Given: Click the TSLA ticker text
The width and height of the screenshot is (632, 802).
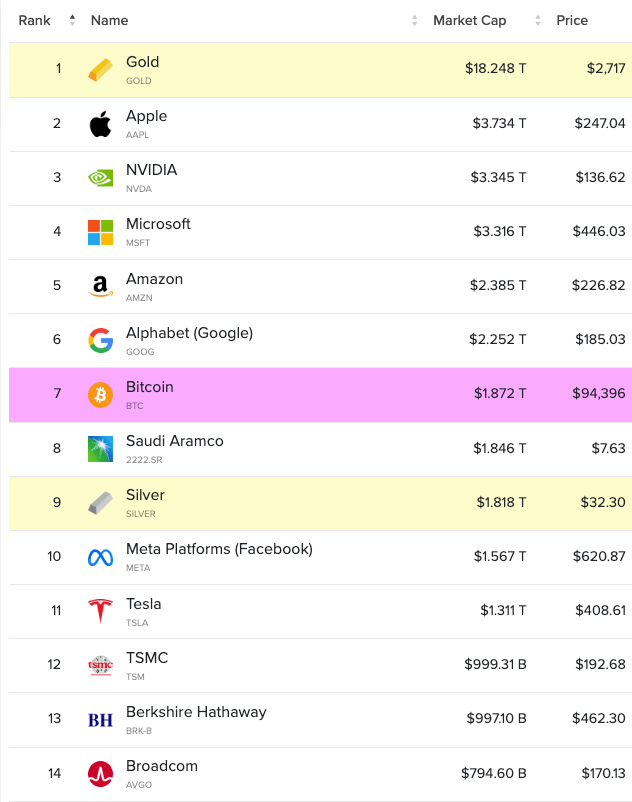Looking at the screenshot, I should point(137,623).
